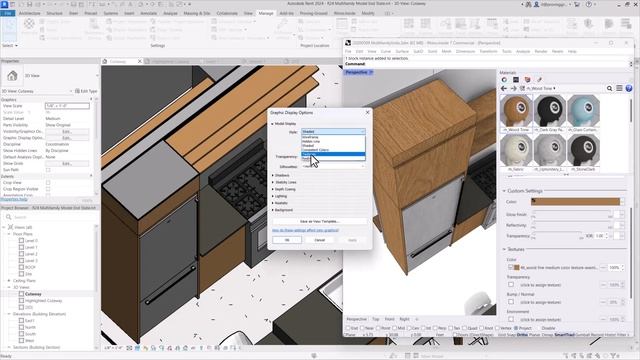Open the Style dropdown in Graphic Display Options
This screenshot has width=640, height=360.
pos(333,131)
